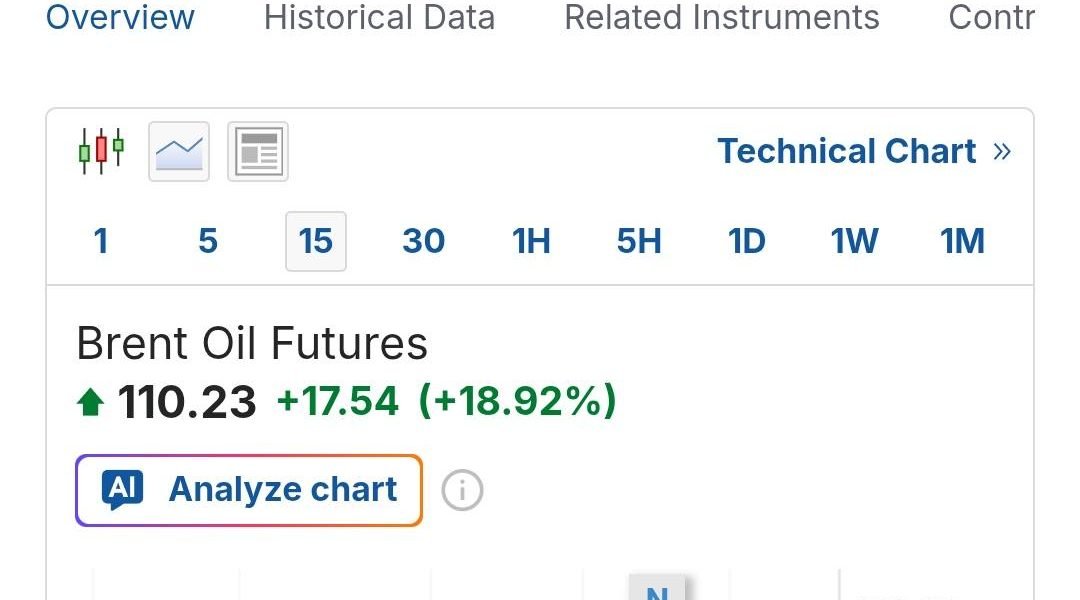Choose the 1W chart interval
The height and width of the screenshot is (600, 1080).
click(x=855, y=242)
